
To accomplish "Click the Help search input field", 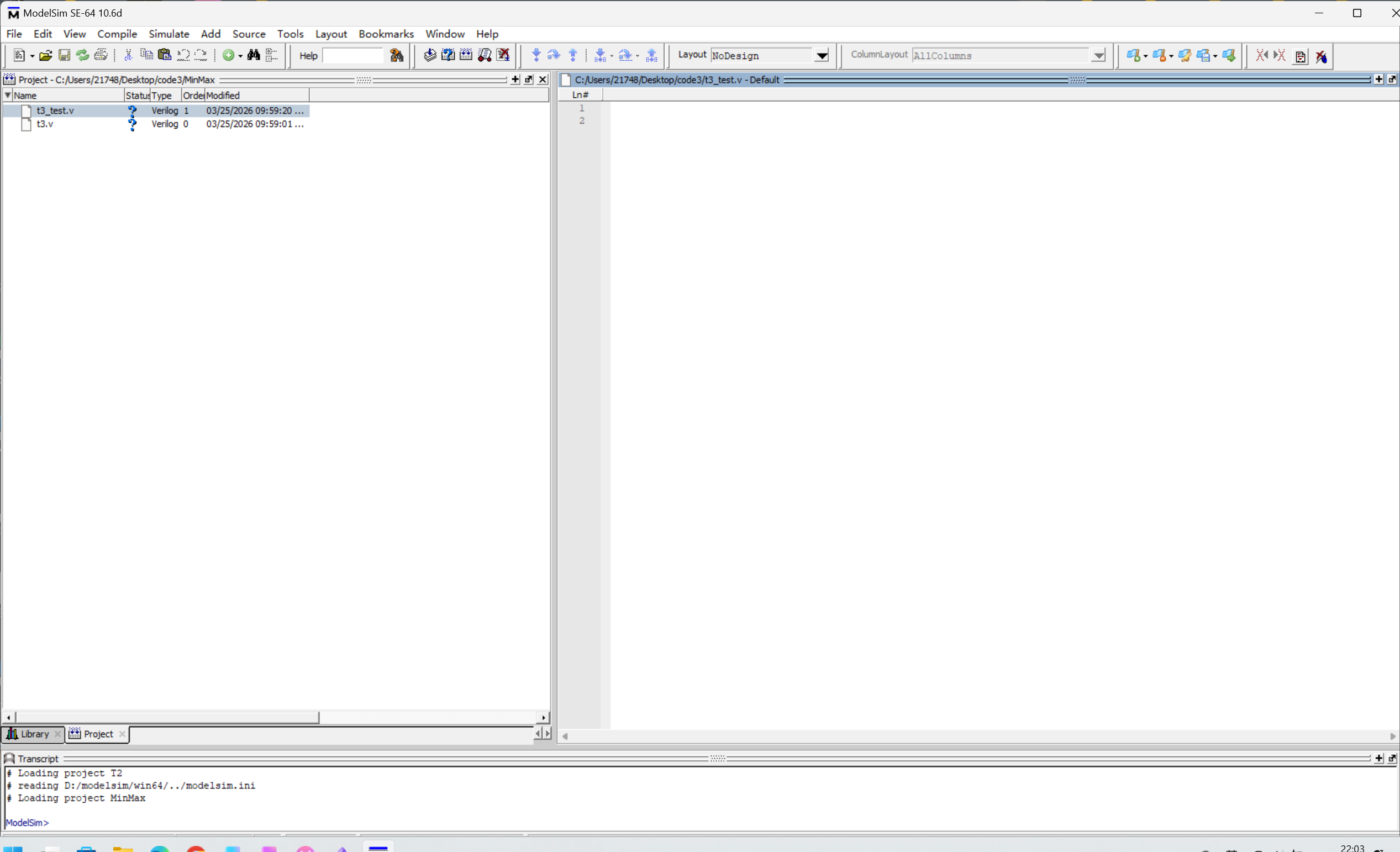I will (x=353, y=56).
